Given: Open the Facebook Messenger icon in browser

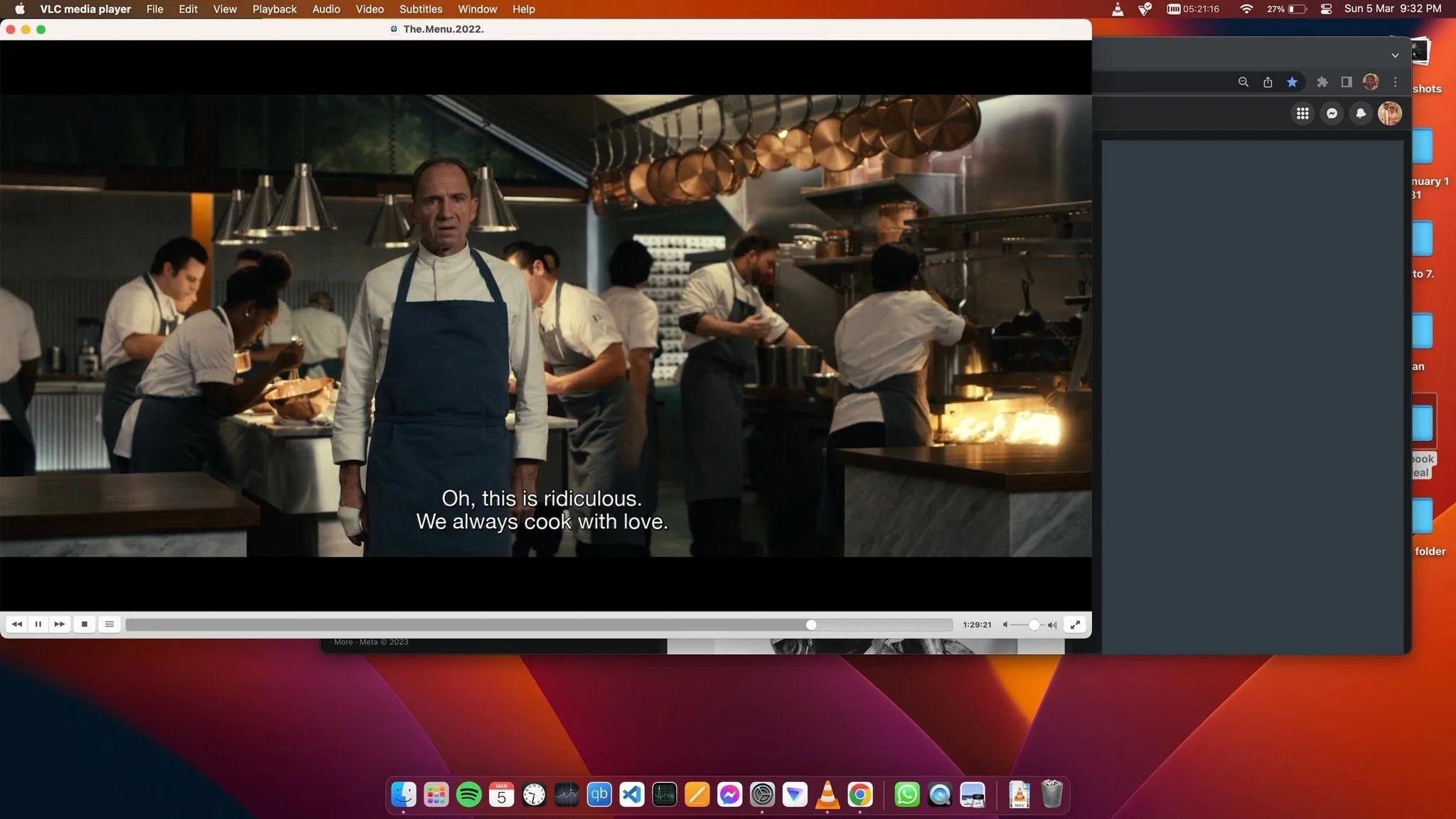Looking at the screenshot, I should (x=1332, y=113).
